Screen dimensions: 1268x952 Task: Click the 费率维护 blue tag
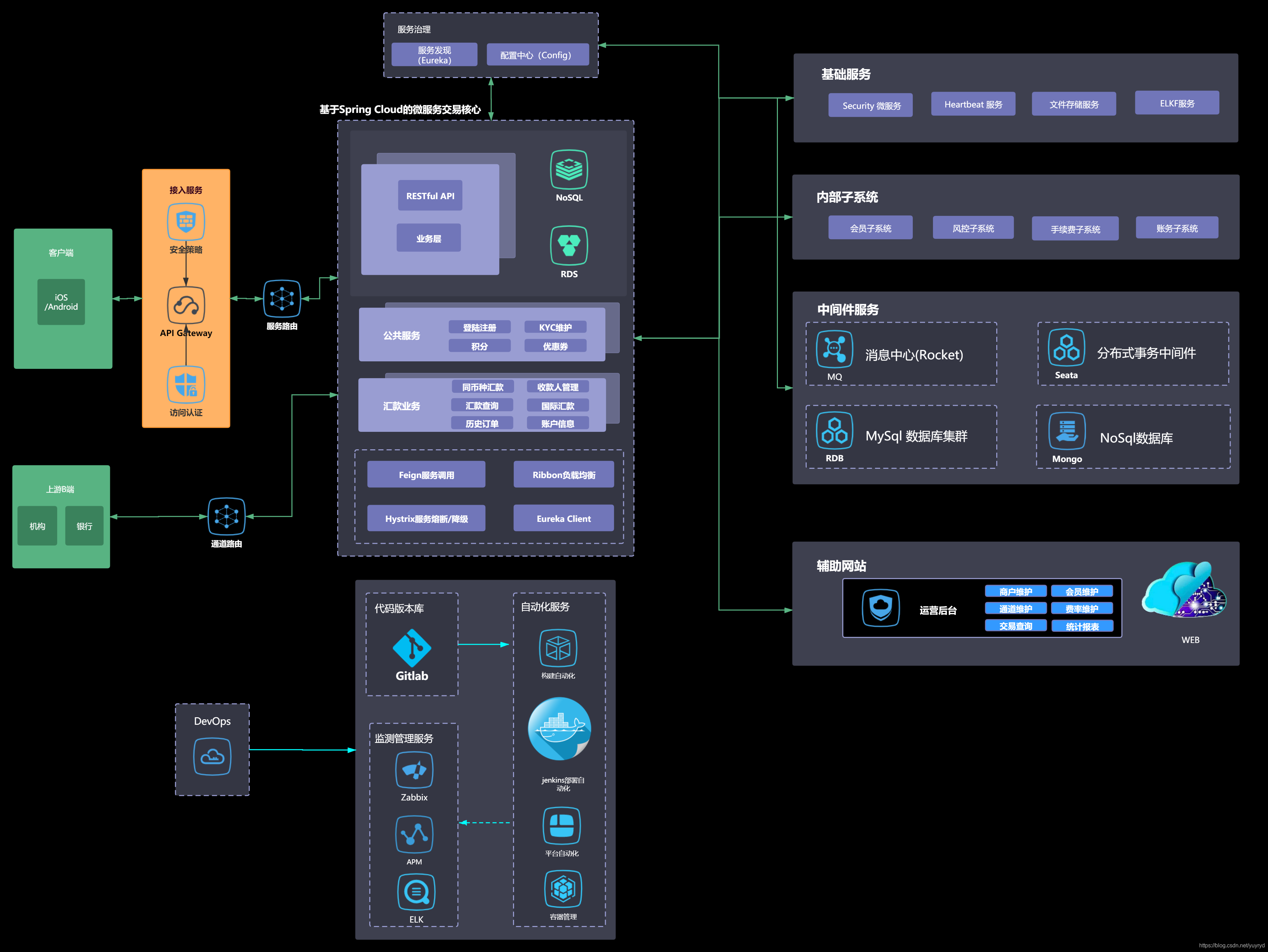(1082, 608)
